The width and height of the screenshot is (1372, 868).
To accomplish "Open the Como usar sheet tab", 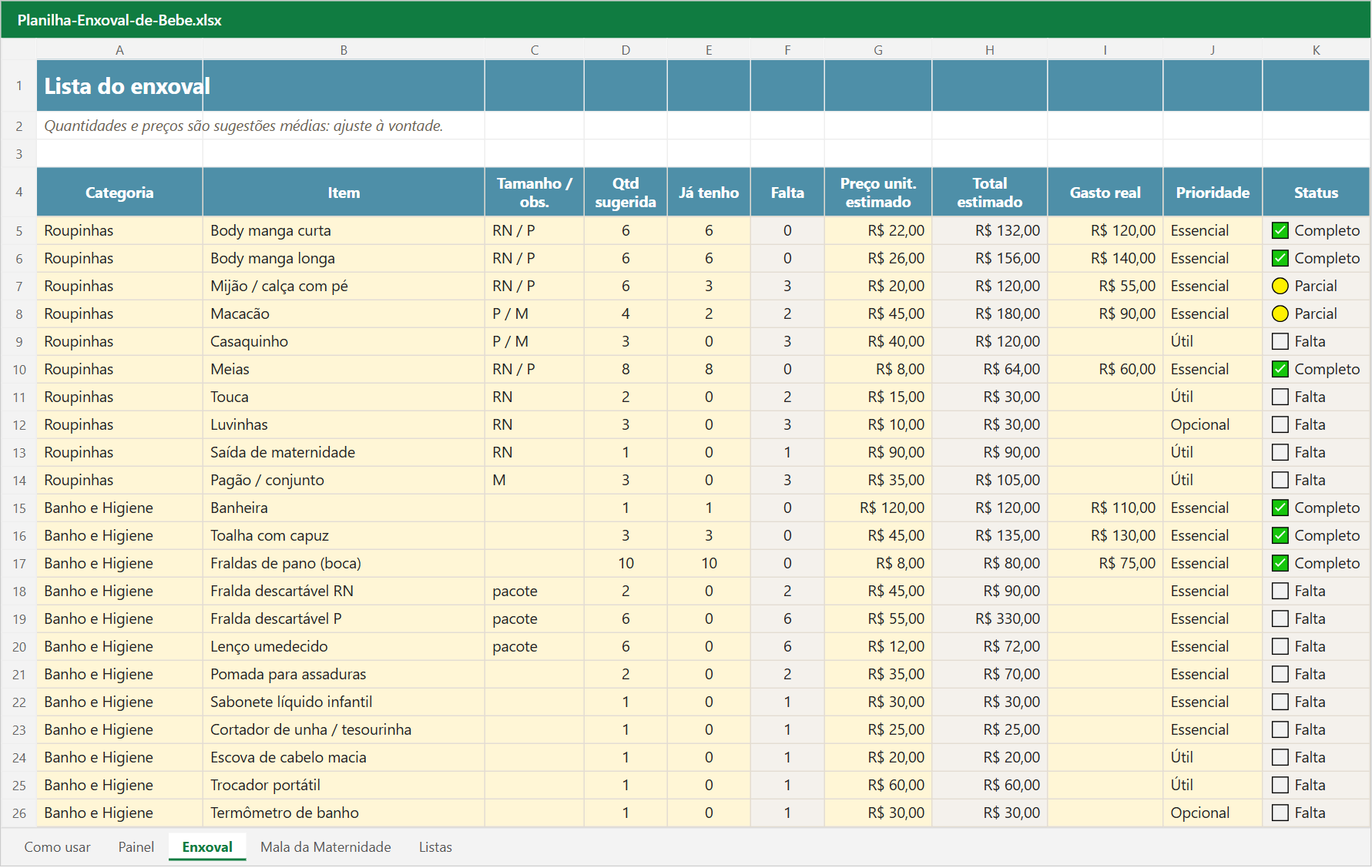I will (x=57, y=846).
